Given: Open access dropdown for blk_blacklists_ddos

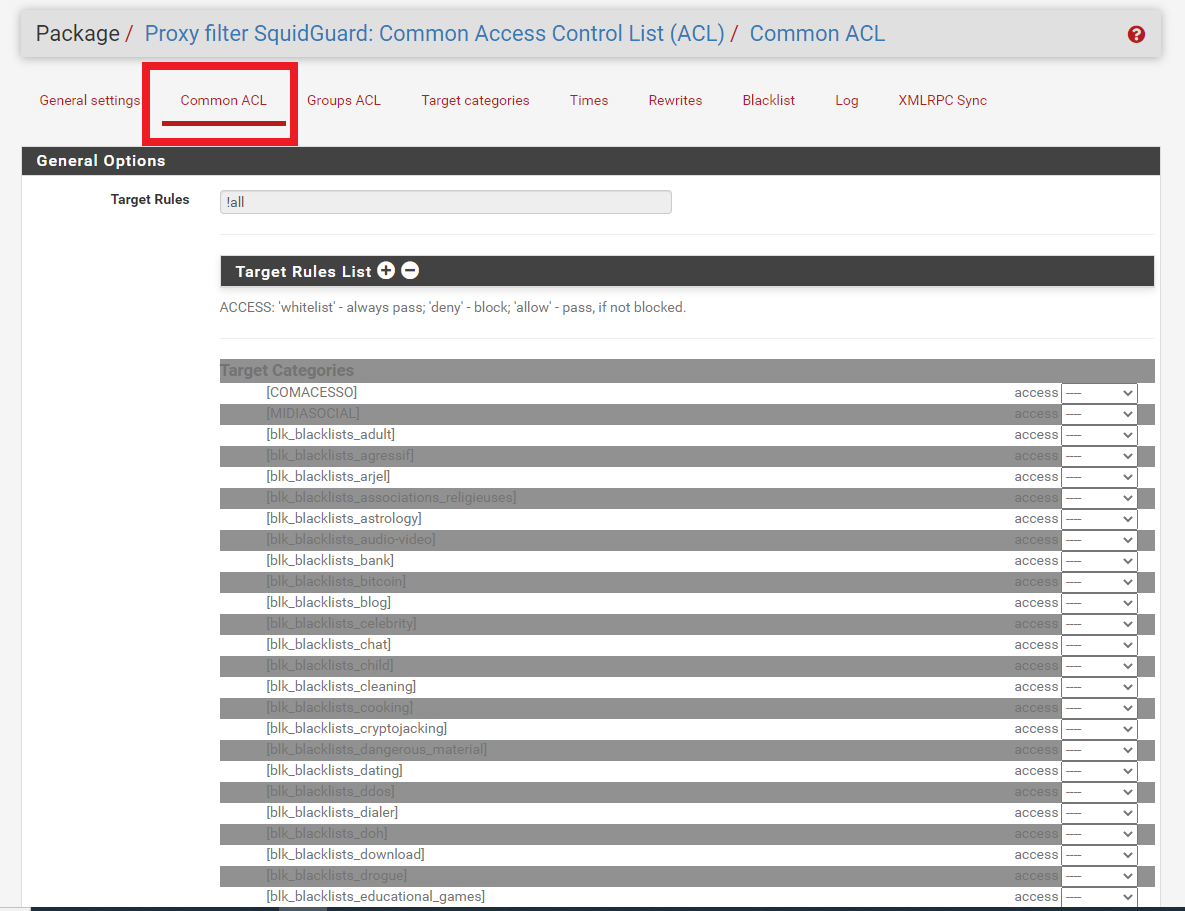Looking at the screenshot, I should click(x=1099, y=792).
